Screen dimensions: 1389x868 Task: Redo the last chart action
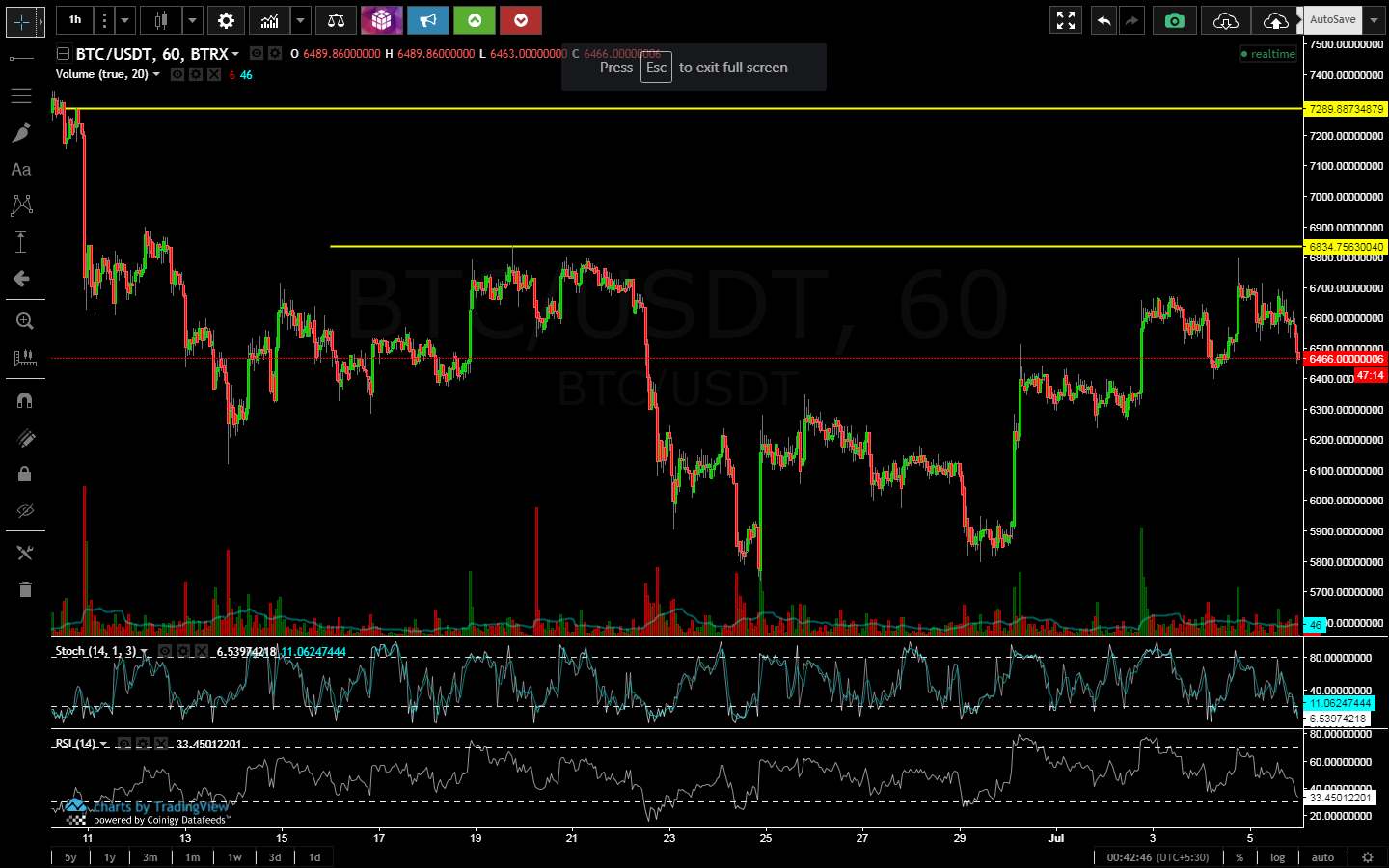[1131, 20]
